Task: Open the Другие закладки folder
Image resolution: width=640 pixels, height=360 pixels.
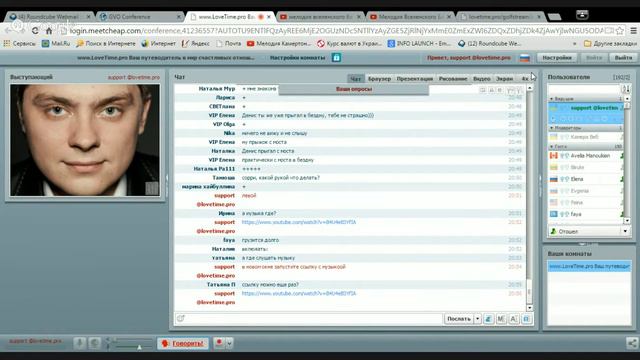Action: [610, 43]
